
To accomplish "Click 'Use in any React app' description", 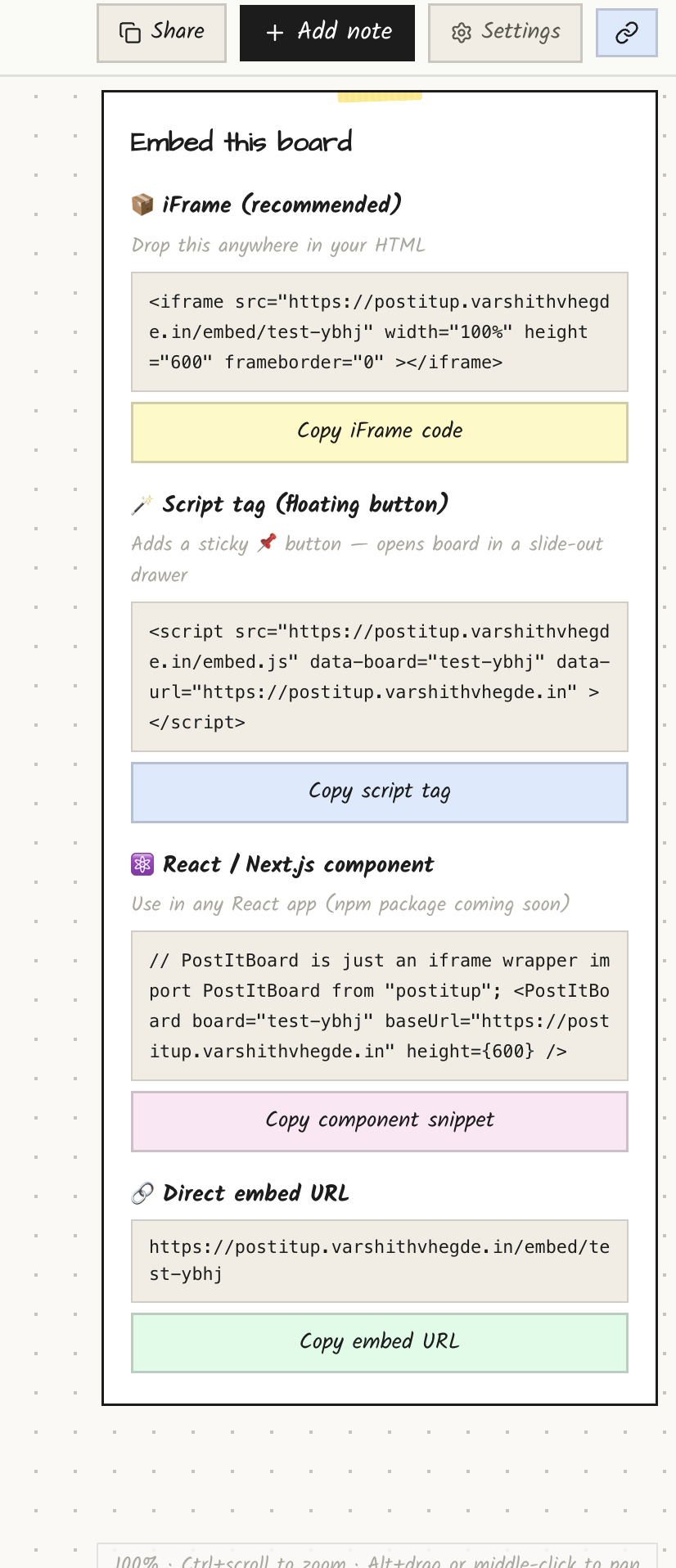I will click(x=350, y=904).
